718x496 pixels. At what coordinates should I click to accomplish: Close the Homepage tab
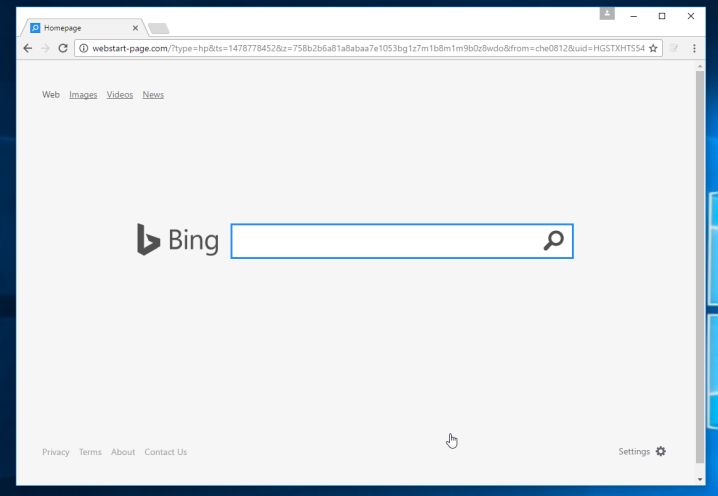tap(135, 28)
